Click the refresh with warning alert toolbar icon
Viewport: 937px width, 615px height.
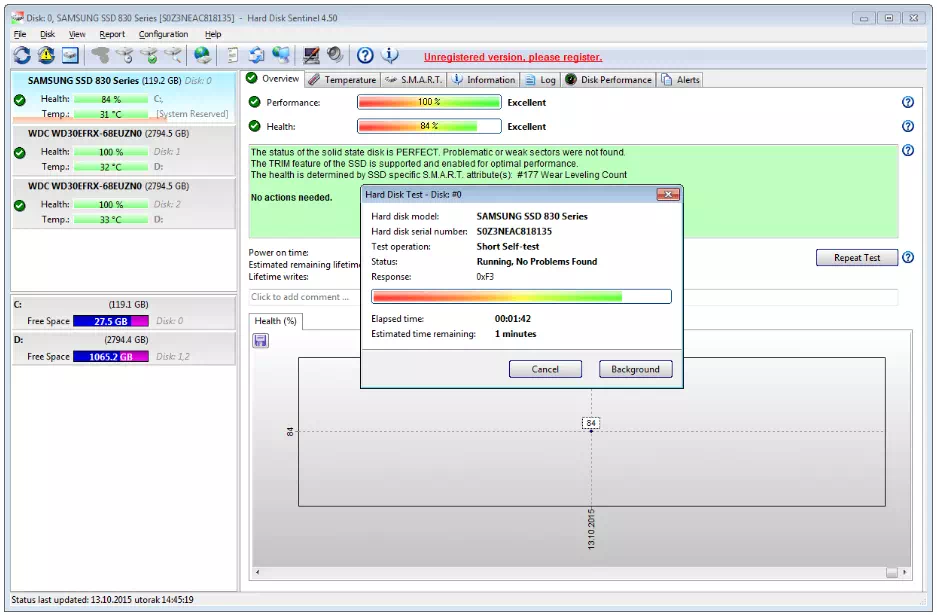[x=46, y=56]
